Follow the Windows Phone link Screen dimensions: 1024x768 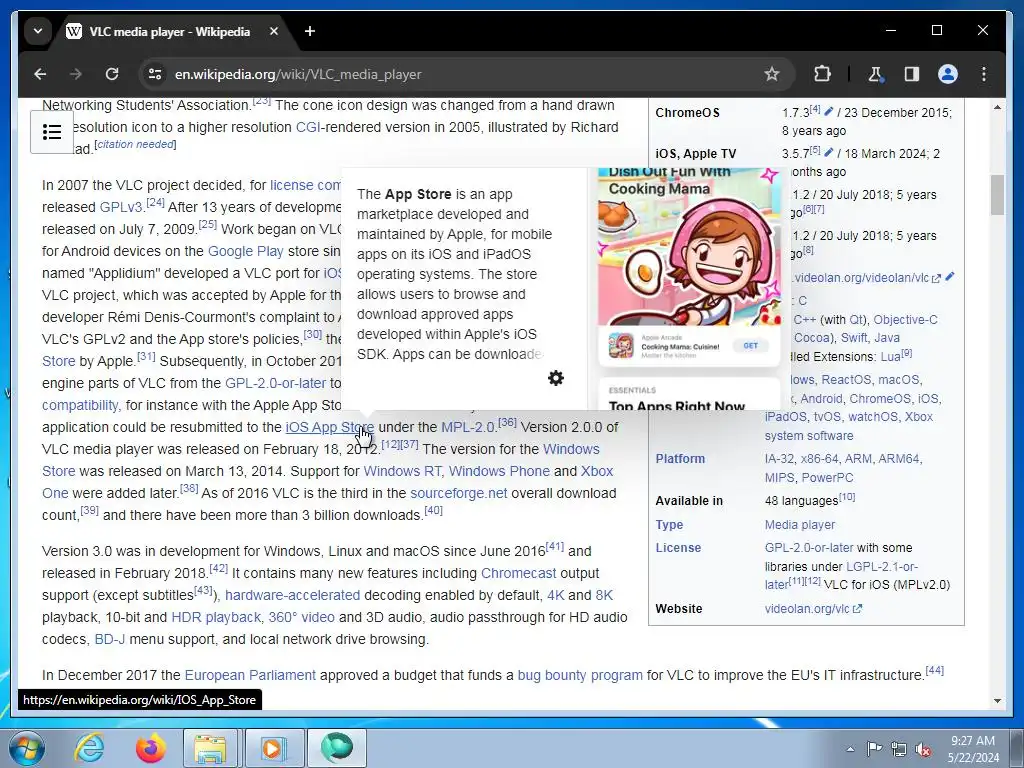click(x=499, y=472)
